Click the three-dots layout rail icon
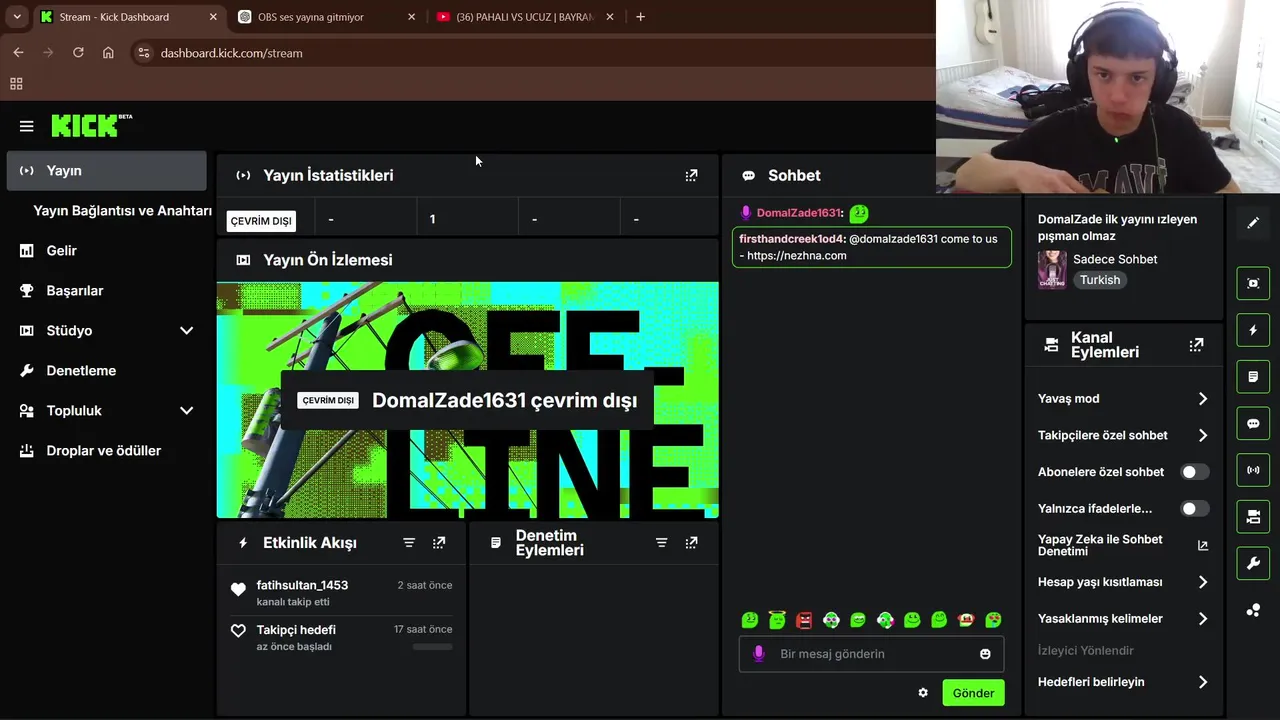The image size is (1280, 720). tap(1253, 610)
